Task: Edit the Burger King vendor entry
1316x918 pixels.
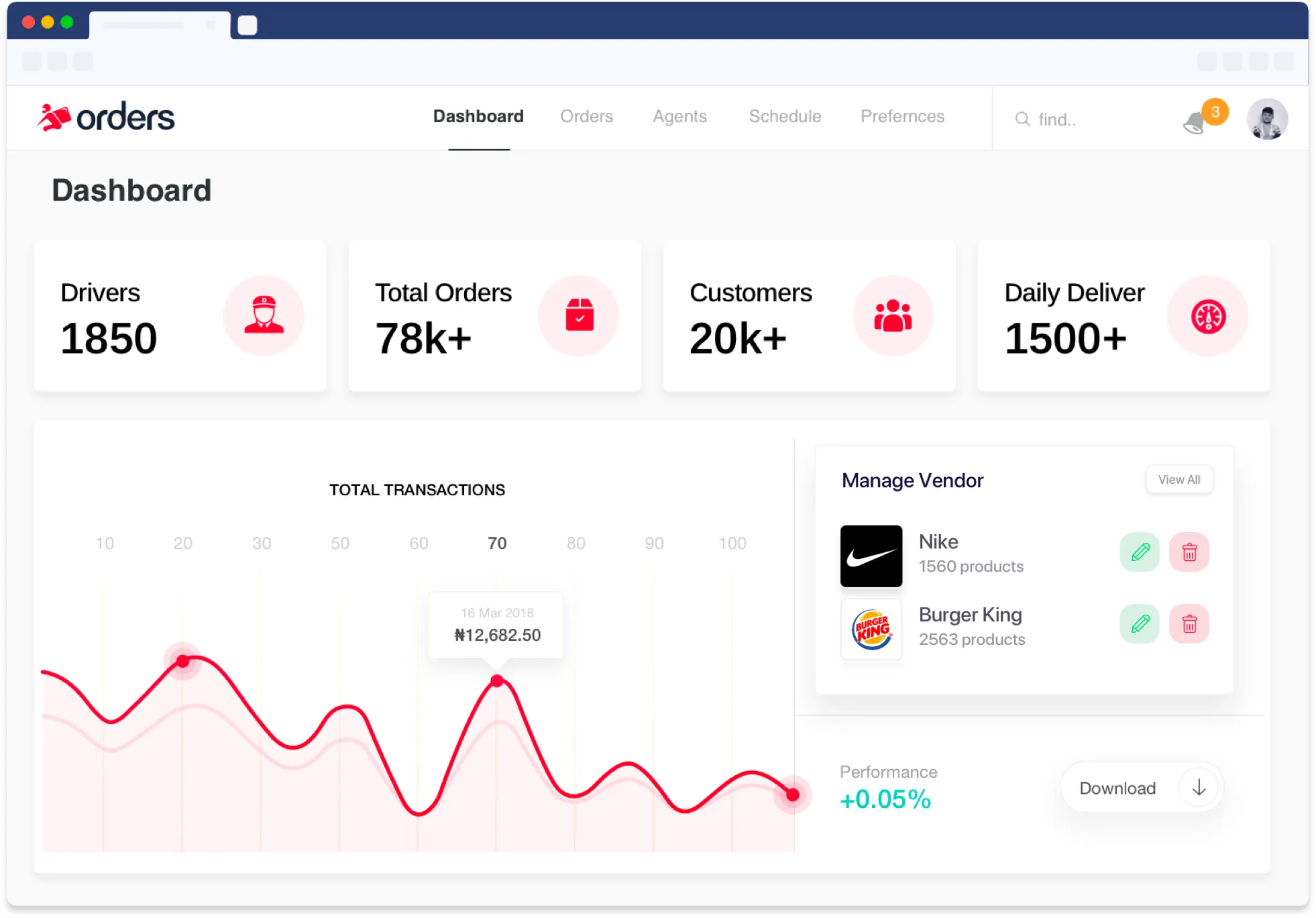Action: (1140, 624)
